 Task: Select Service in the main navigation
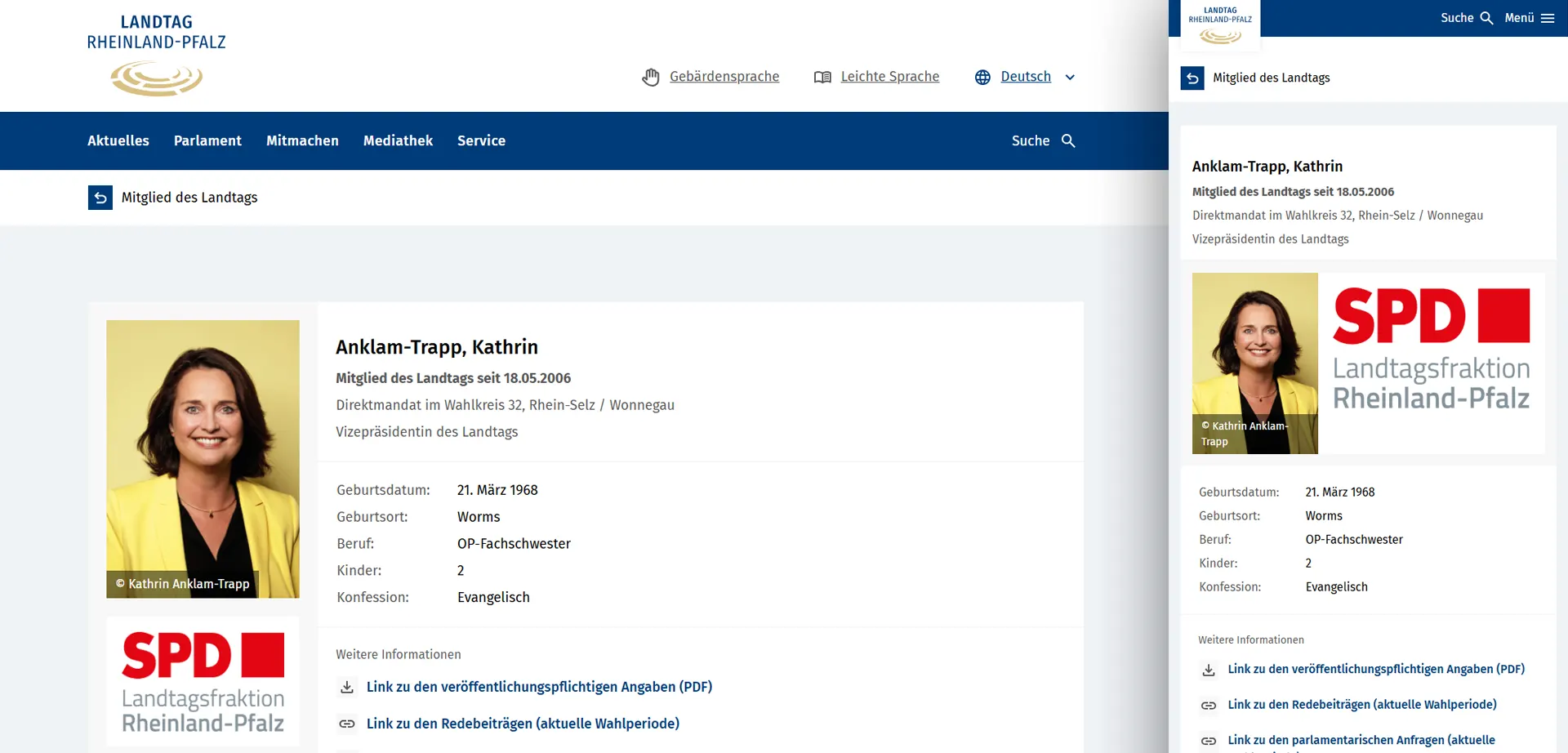click(x=481, y=140)
